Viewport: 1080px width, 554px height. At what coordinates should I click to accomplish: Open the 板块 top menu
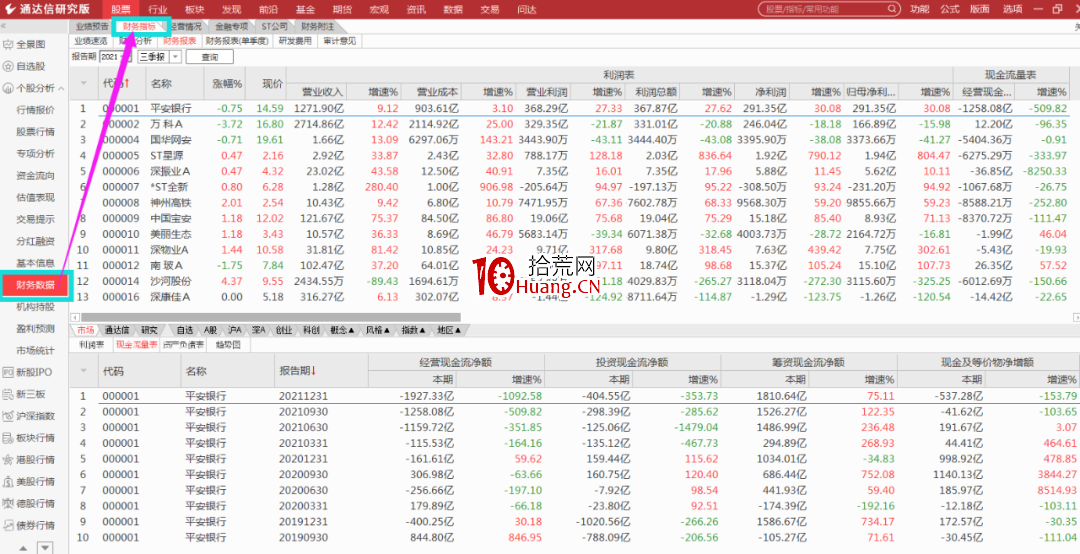click(195, 9)
